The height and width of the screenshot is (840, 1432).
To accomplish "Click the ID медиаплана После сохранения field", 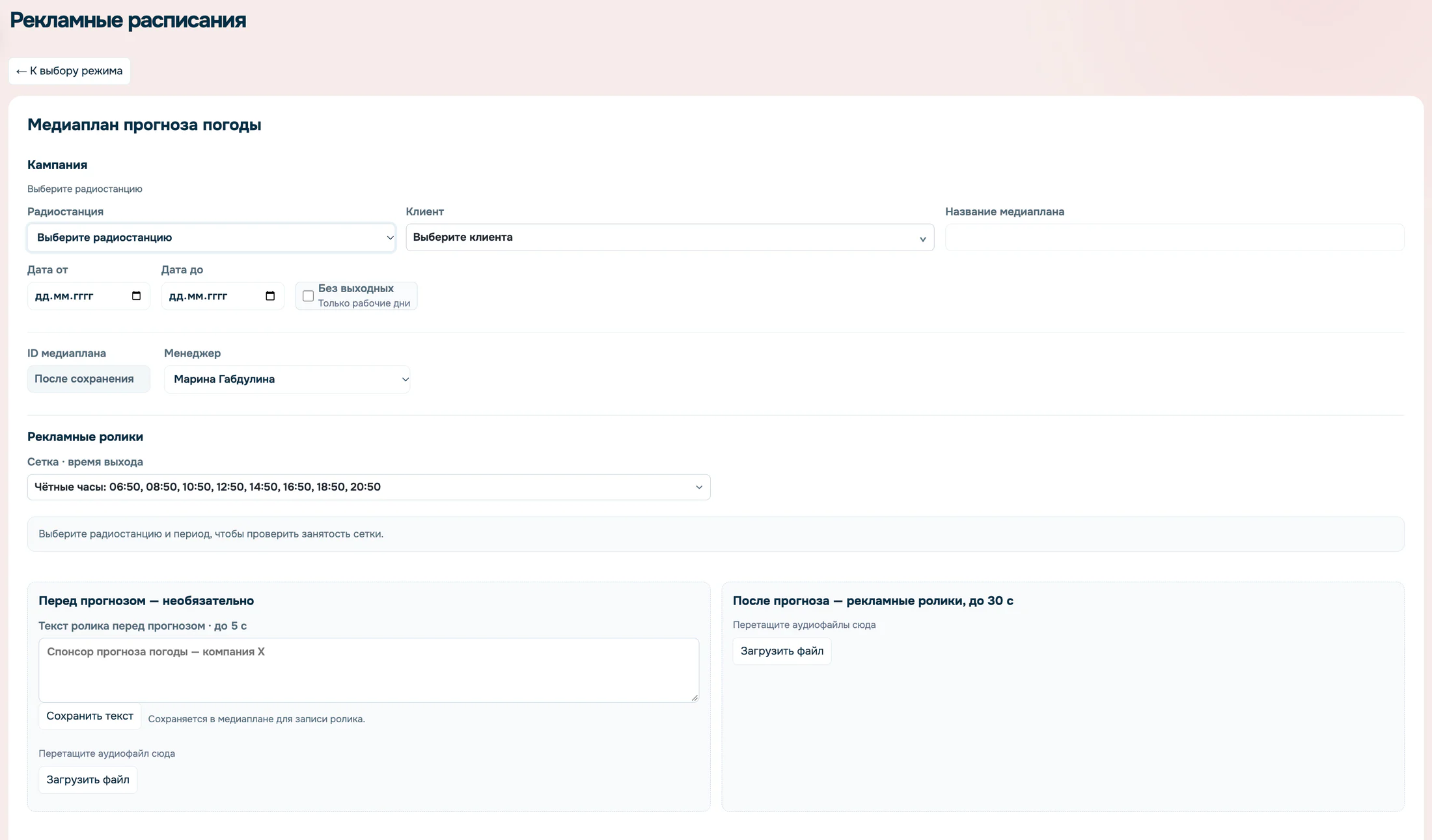I will pyautogui.click(x=89, y=379).
